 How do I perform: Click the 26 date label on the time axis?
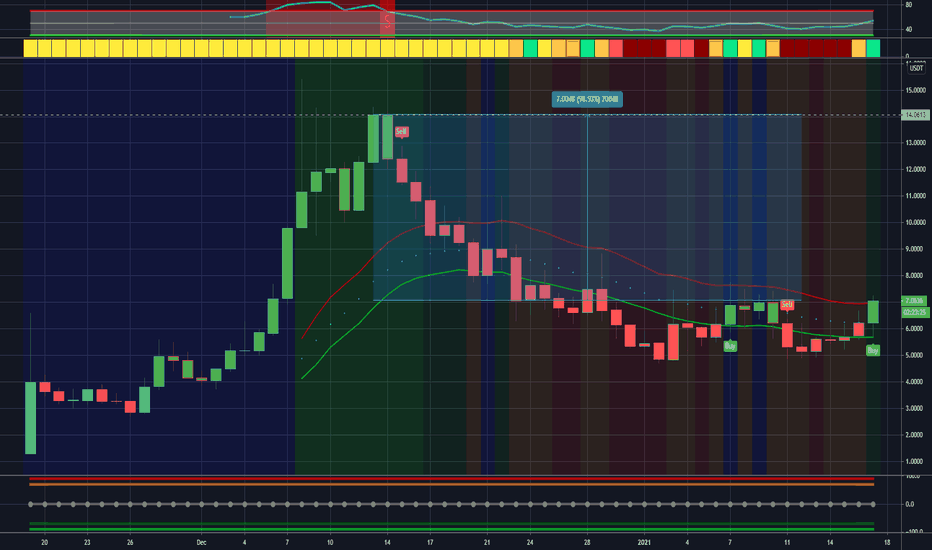[x=130, y=542]
